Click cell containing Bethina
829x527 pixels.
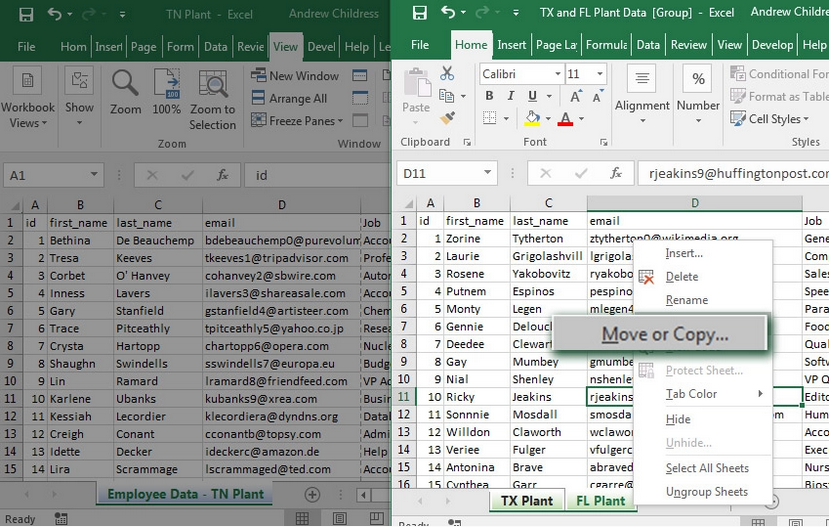80,241
